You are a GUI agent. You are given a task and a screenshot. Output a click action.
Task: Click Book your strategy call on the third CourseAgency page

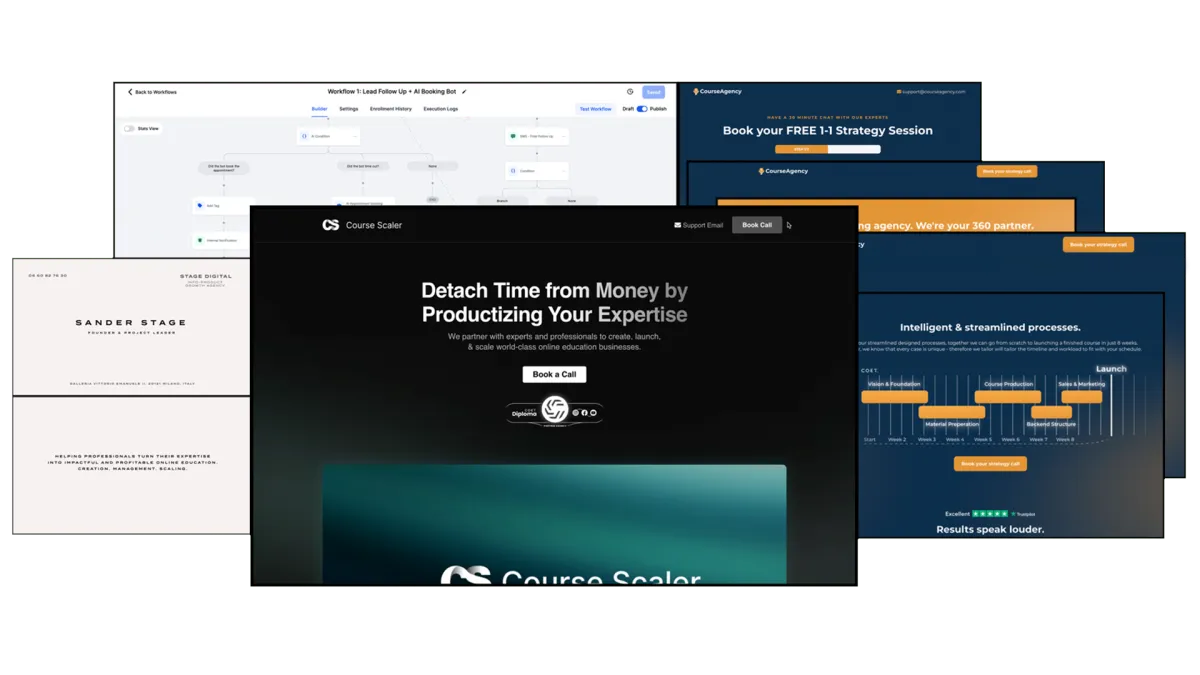pos(1098,244)
